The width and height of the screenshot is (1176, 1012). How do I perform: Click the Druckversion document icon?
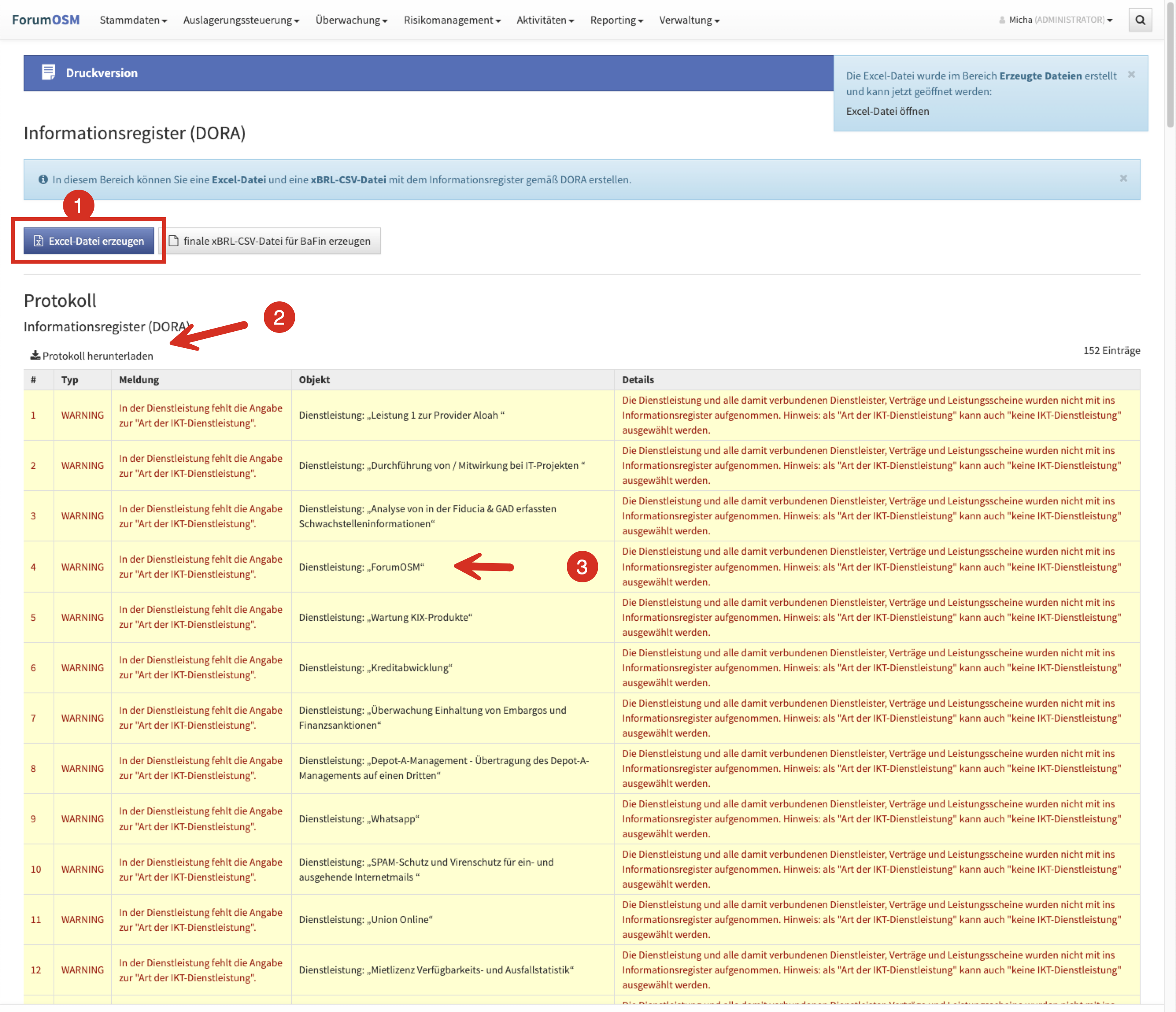48,72
